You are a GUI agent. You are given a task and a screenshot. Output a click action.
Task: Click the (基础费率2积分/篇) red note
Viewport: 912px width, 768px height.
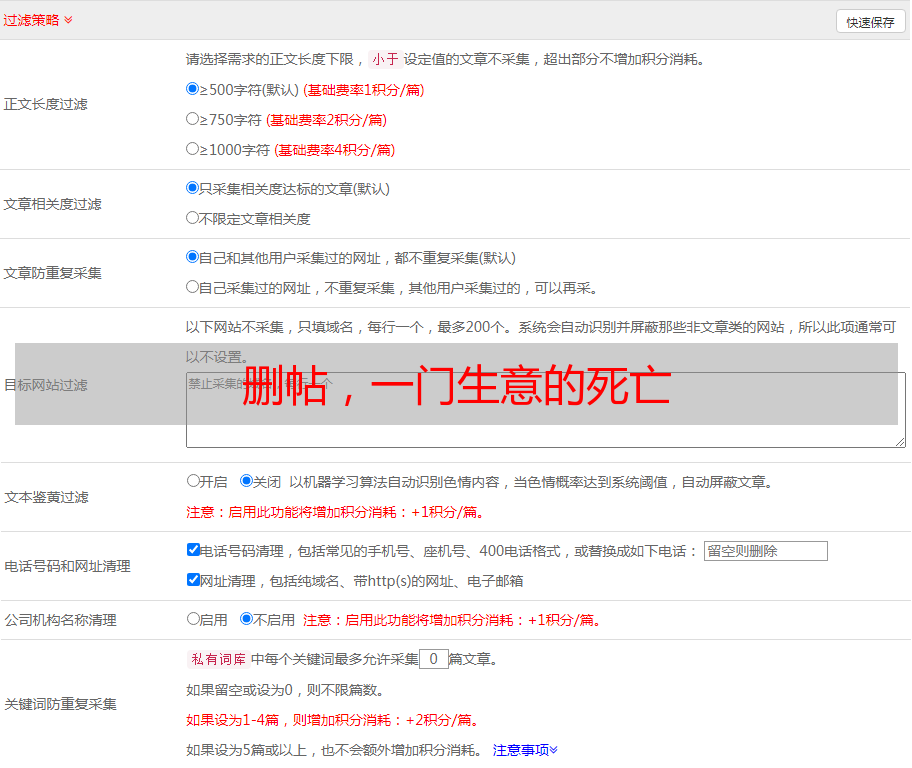[326, 120]
